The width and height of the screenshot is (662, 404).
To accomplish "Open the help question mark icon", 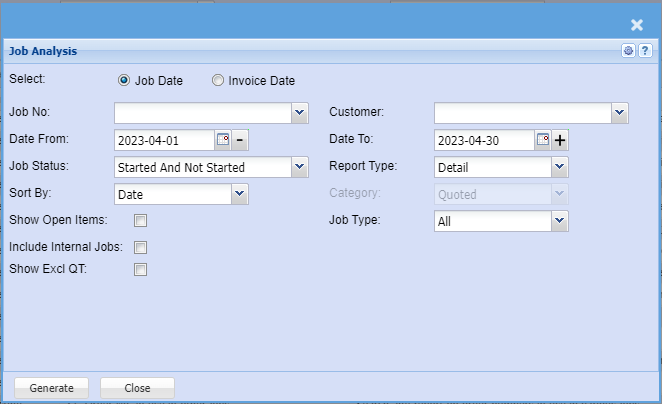I will [644, 51].
